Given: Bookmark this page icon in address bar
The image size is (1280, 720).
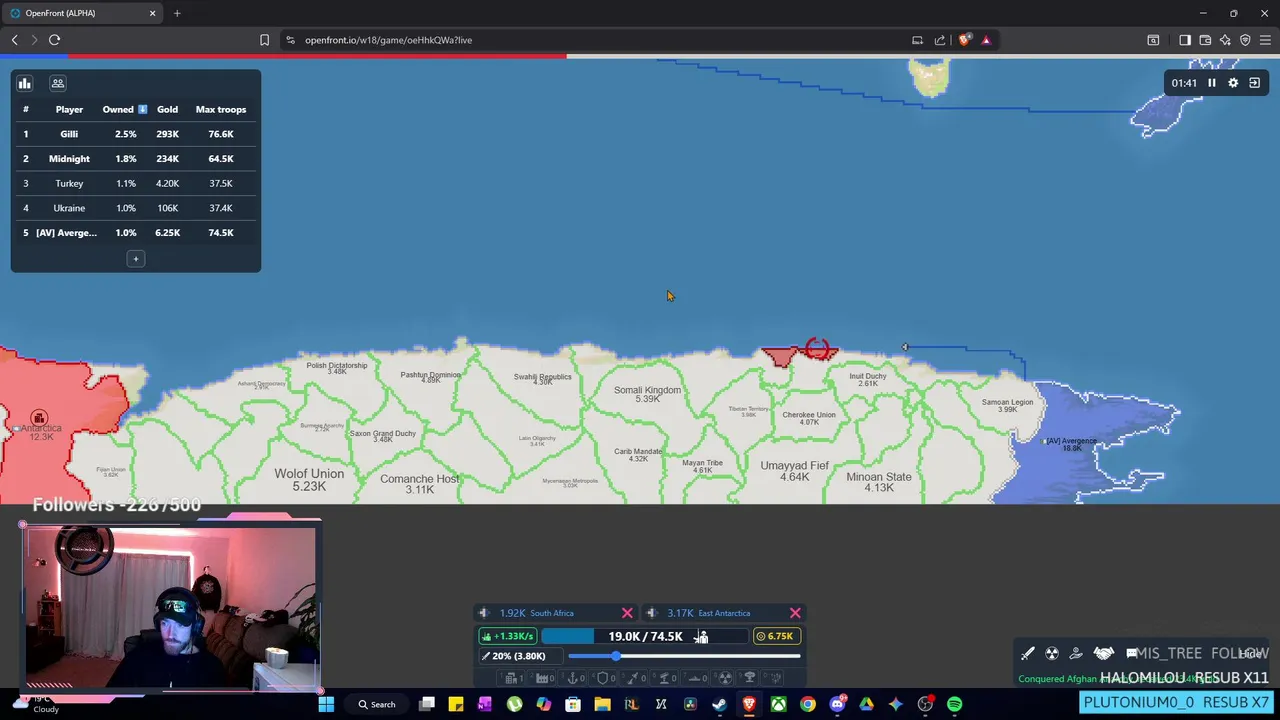Looking at the screenshot, I should (x=264, y=40).
